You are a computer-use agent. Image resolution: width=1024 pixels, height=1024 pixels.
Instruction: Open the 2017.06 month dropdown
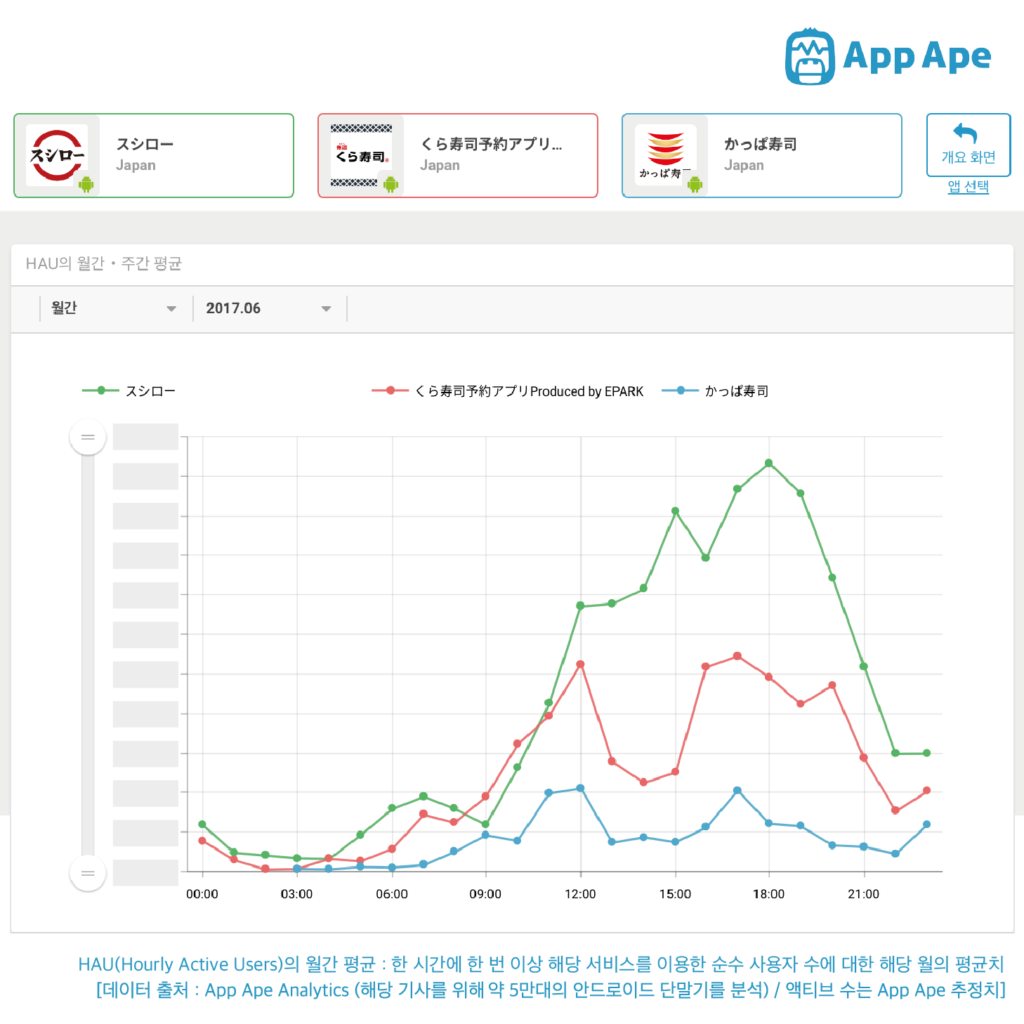(269, 308)
